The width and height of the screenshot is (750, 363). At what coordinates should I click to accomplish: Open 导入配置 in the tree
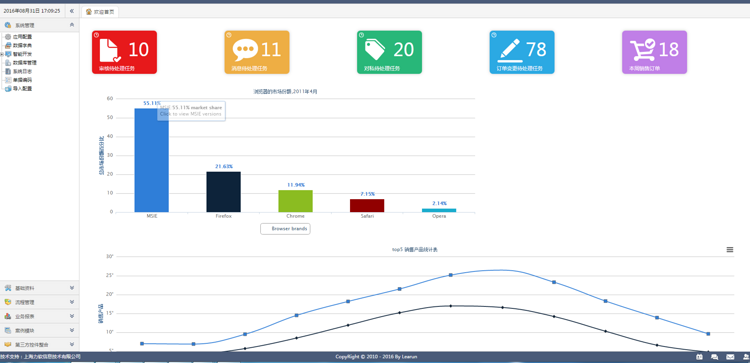click(22, 88)
